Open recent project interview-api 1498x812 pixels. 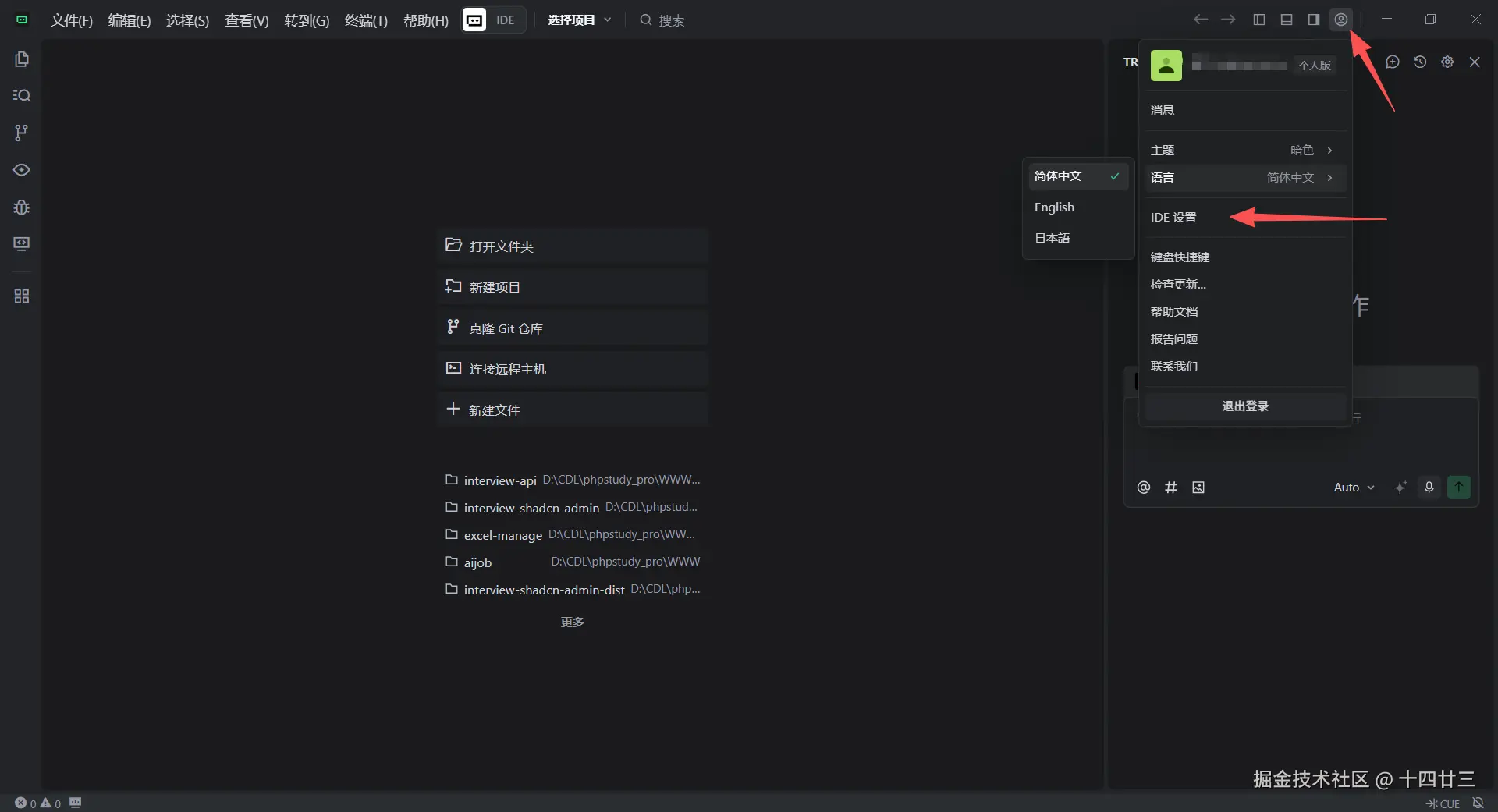click(x=573, y=480)
